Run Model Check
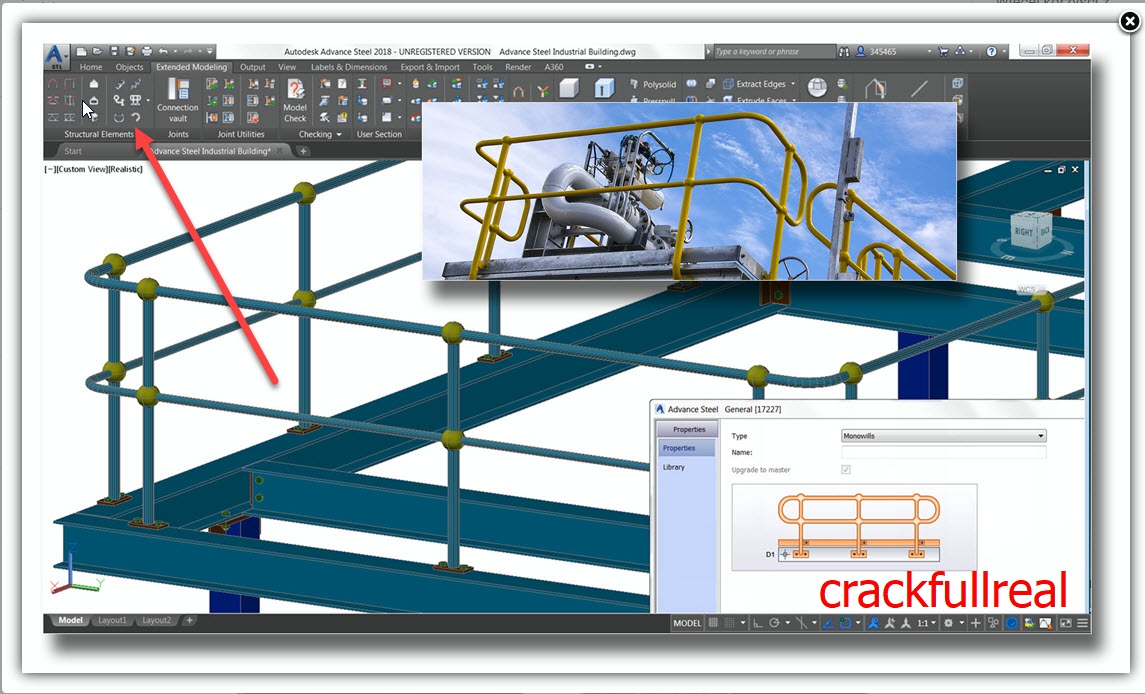Screen dimensions: 1145x694 pos(295,100)
